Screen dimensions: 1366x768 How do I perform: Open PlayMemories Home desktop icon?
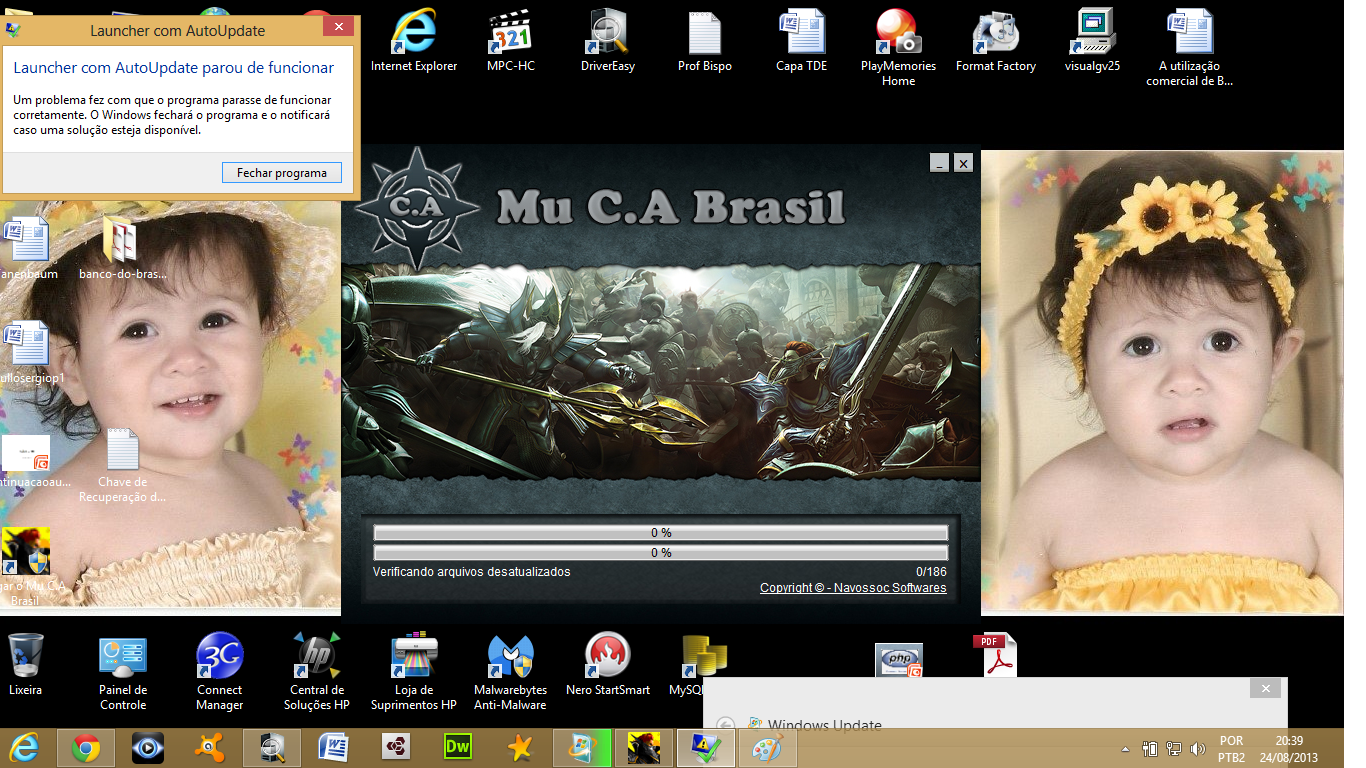tap(898, 35)
